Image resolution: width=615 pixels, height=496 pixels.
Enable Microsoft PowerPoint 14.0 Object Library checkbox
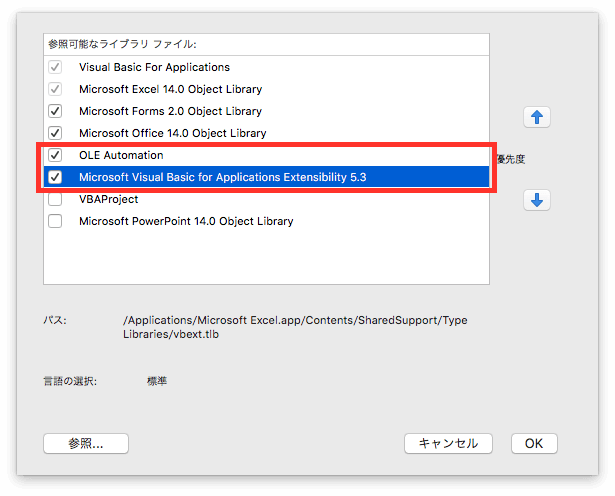(x=55, y=221)
